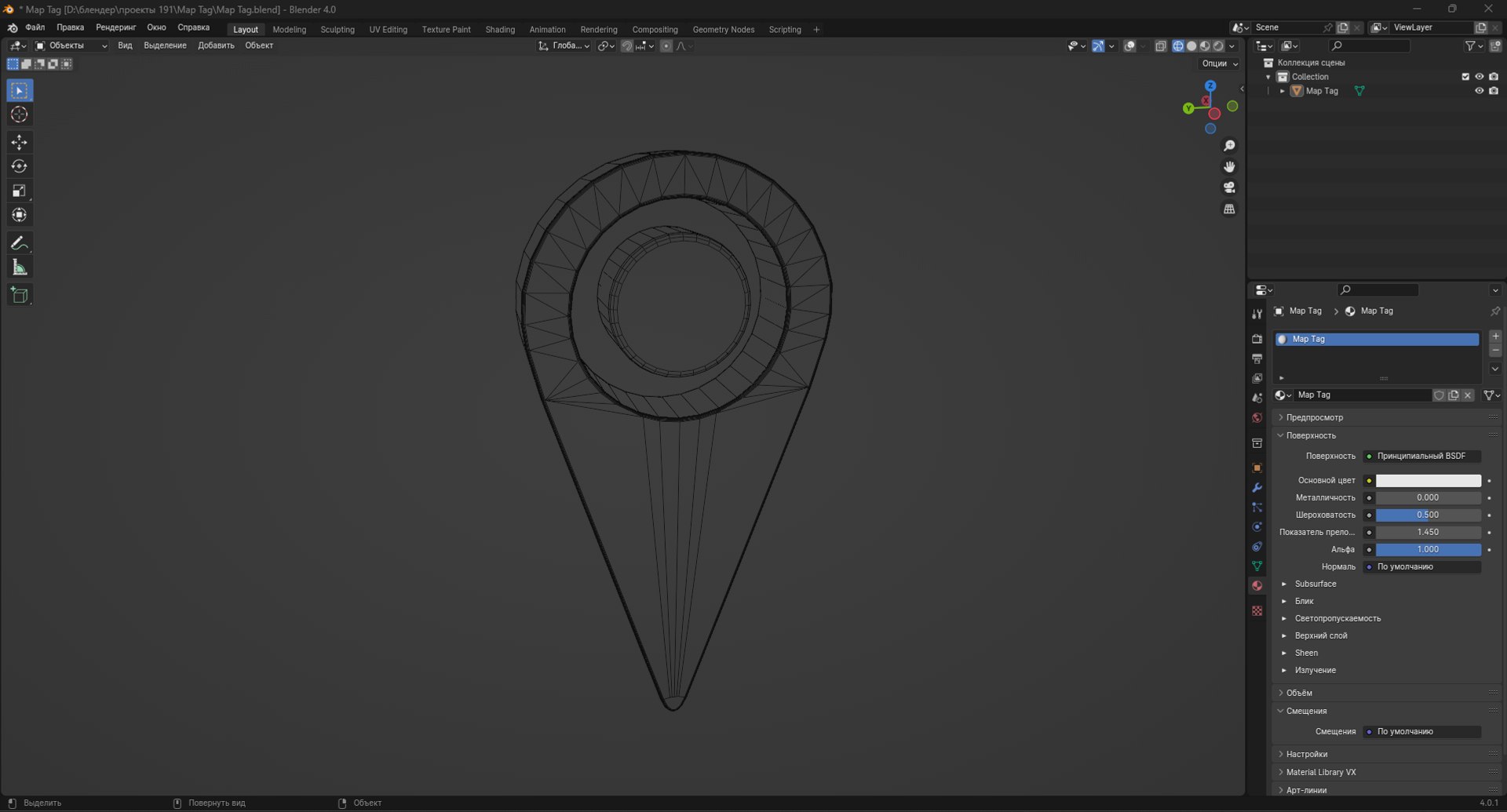Image resolution: width=1507 pixels, height=812 pixels.
Task: Expand the Map Tag outliner item
Action: pyautogui.click(x=1283, y=91)
